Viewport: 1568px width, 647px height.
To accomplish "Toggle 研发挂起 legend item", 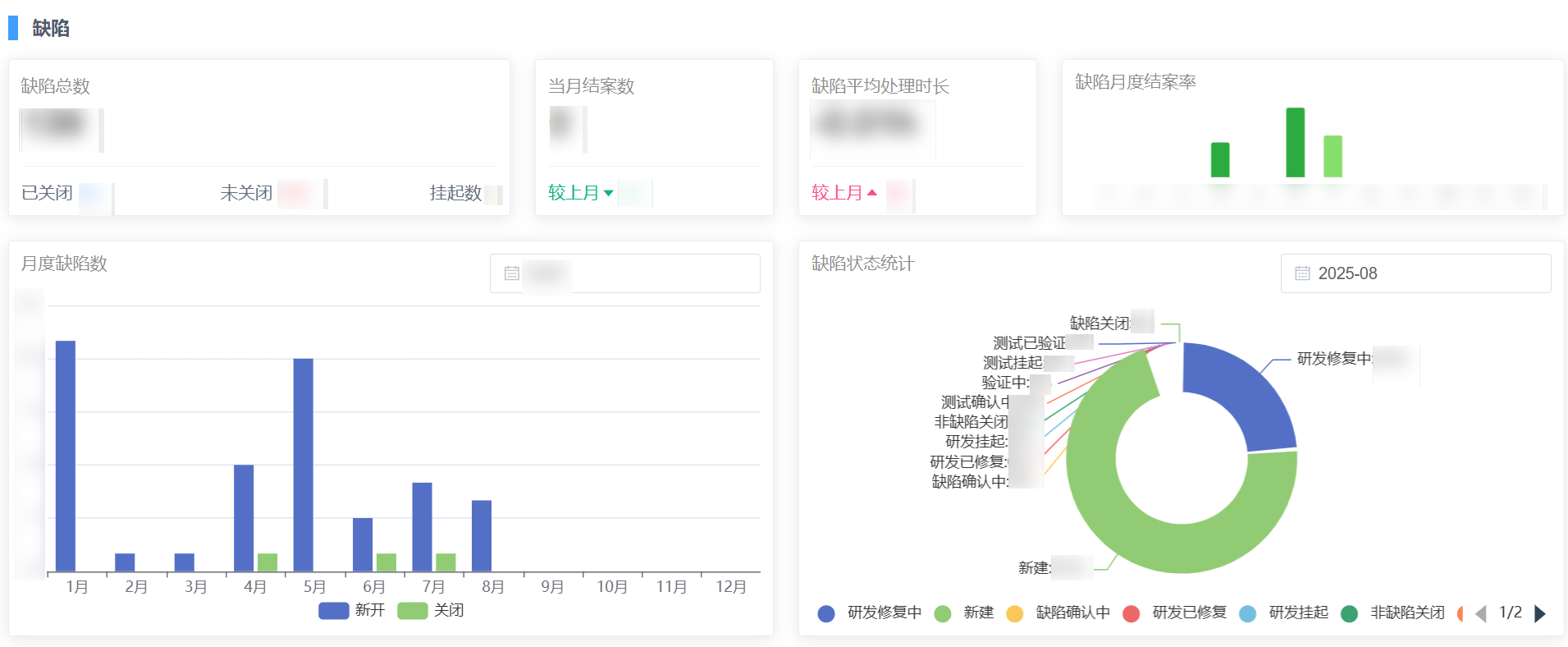I will (x=1283, y=613).
